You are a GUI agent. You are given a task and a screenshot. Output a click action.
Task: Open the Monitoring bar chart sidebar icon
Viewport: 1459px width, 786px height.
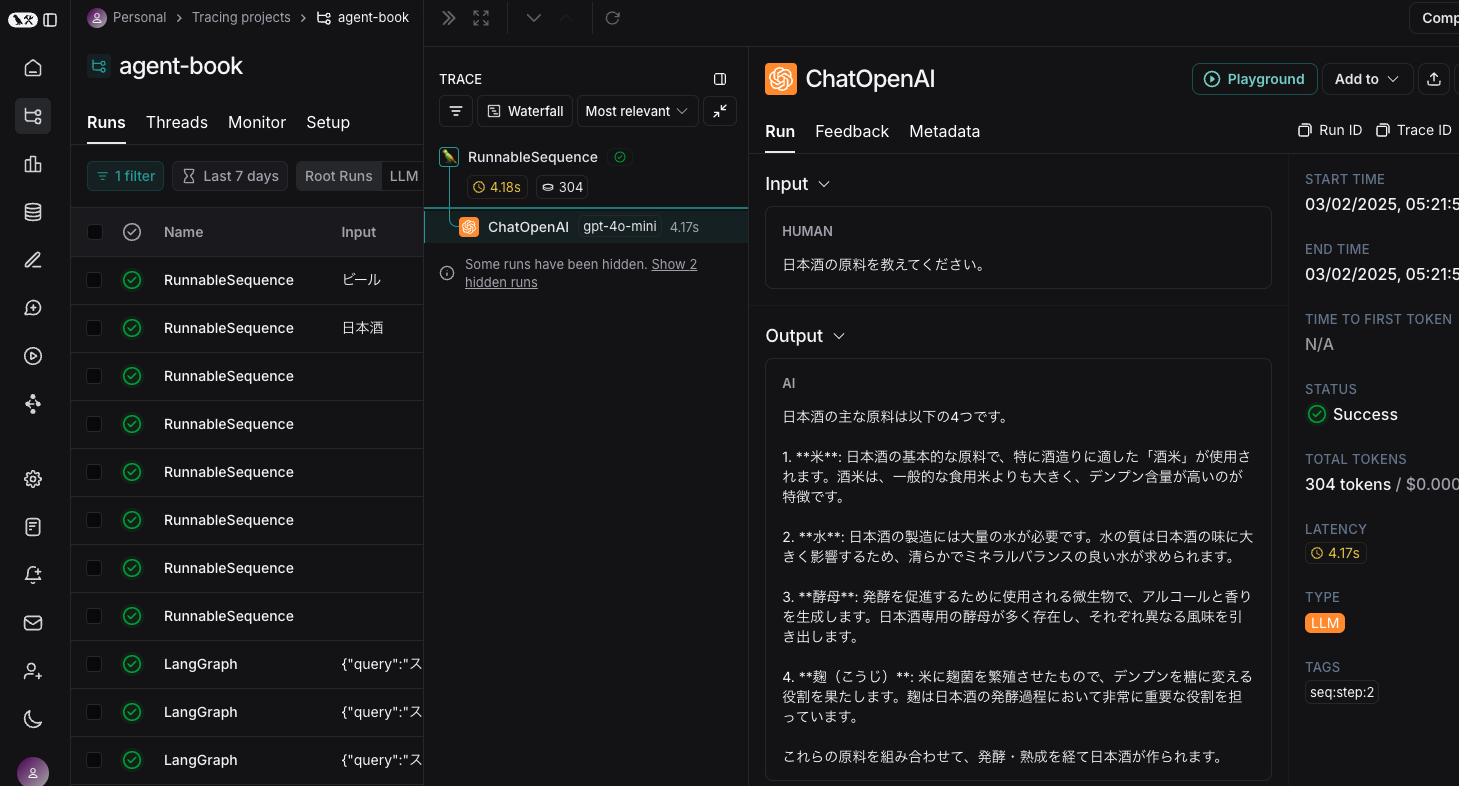[33, 164]
